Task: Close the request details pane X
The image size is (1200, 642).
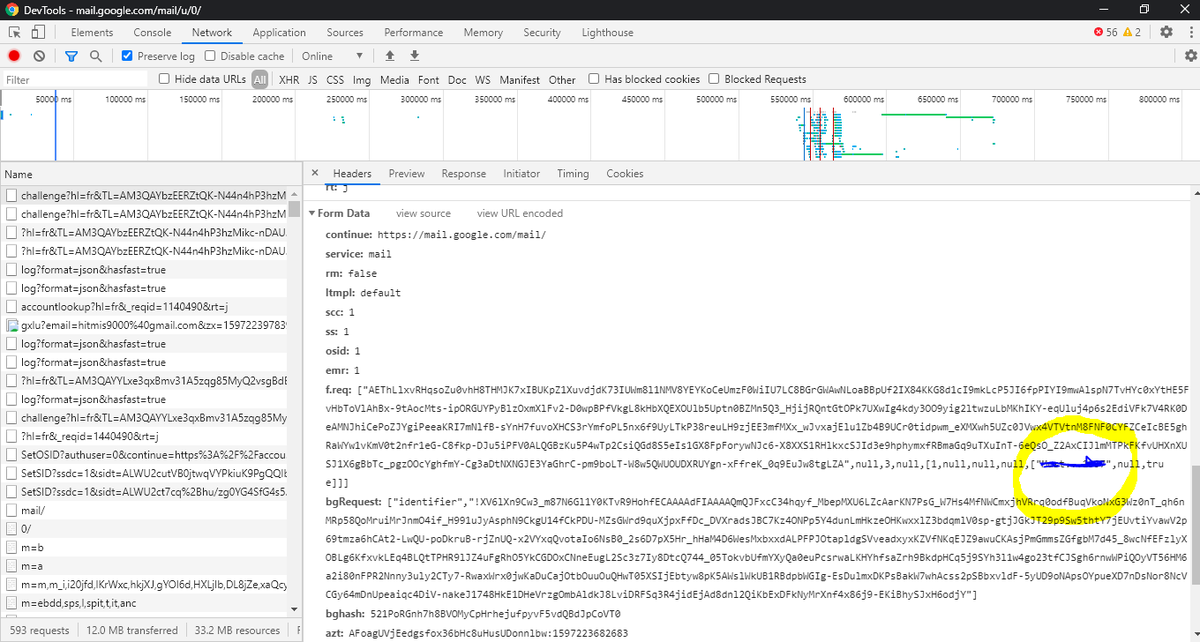Action: [x=315, y=173]
